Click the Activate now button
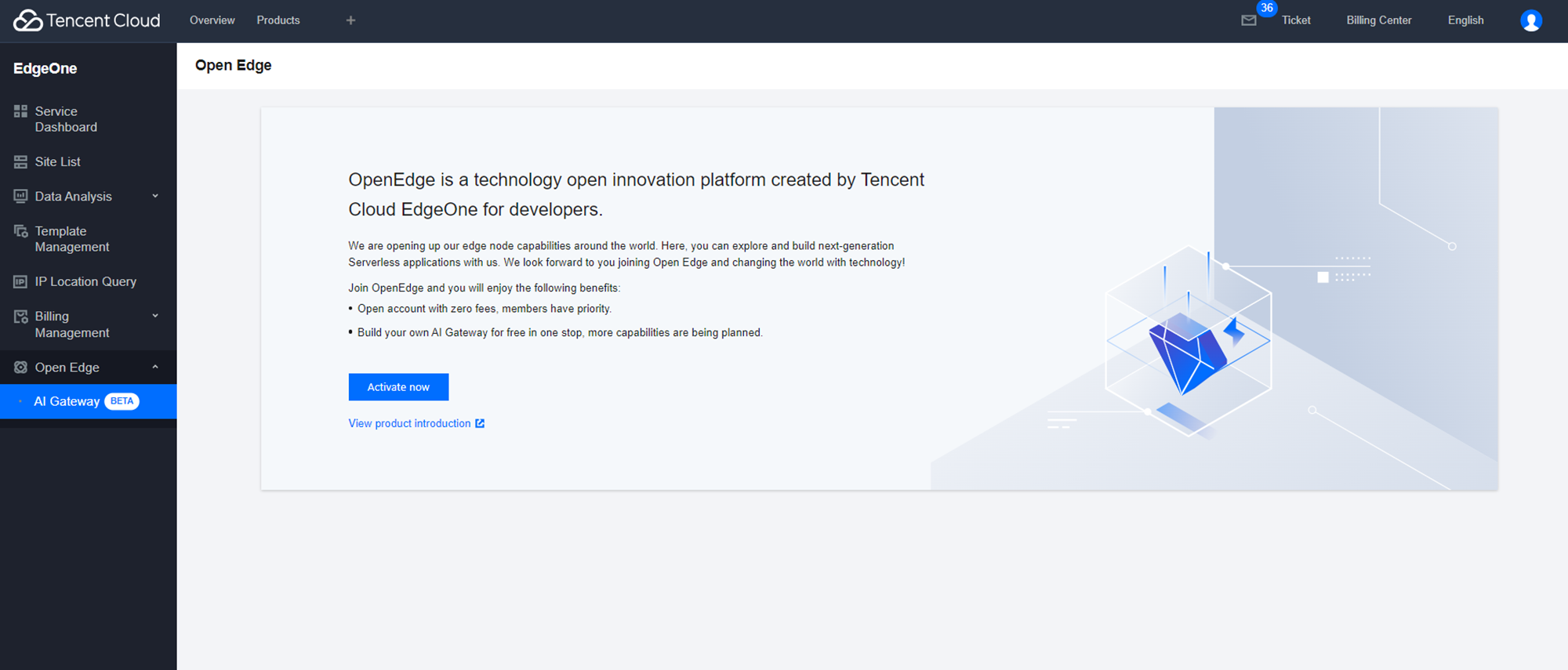The height and width of the screenshot is (670, 1568). [398, 387]
